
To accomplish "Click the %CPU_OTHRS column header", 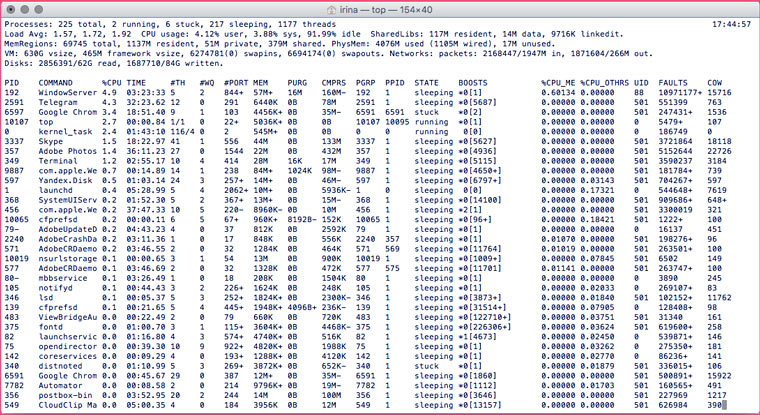I will click(x=604, y=83).
